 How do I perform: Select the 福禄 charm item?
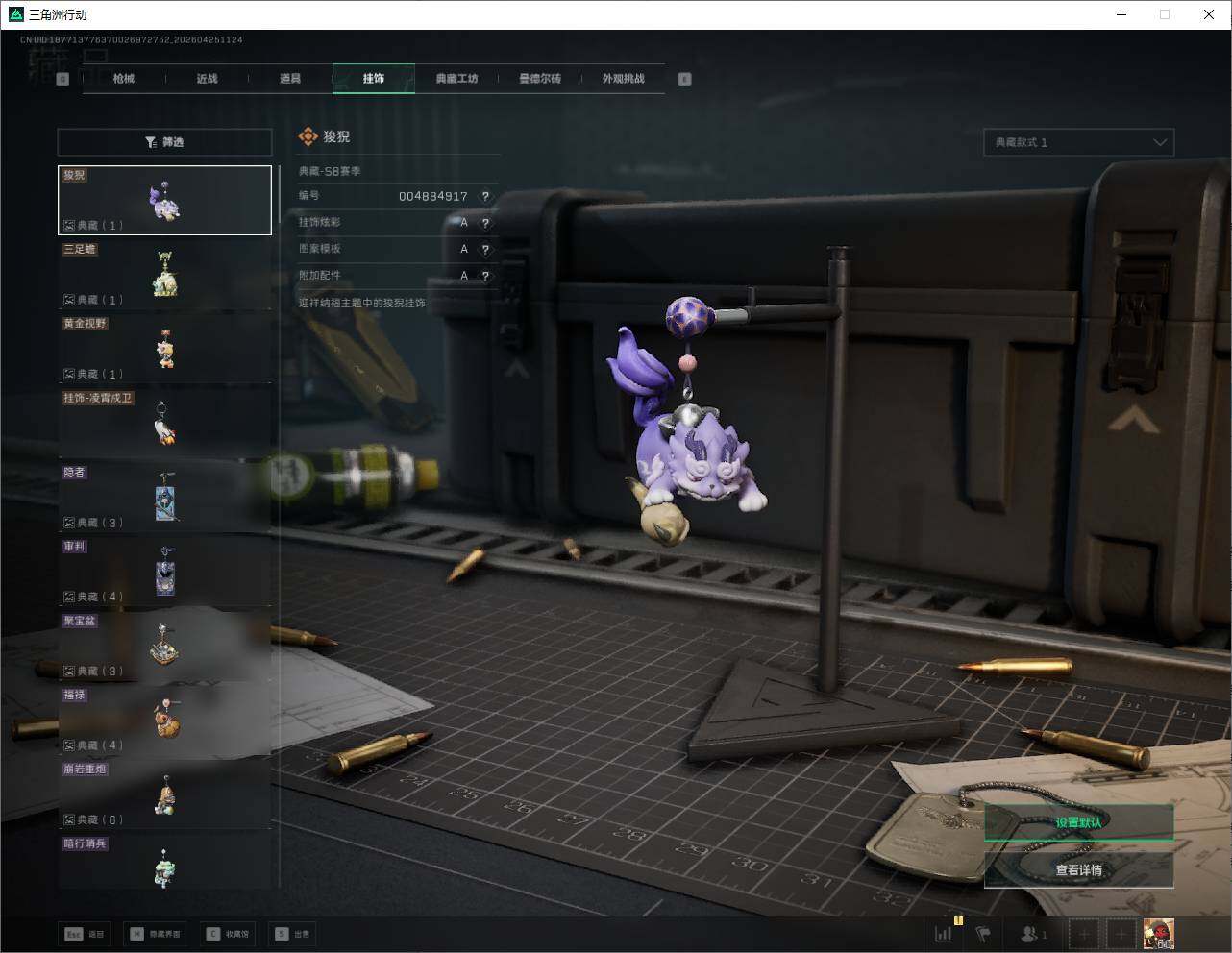(x=164, y=720)
